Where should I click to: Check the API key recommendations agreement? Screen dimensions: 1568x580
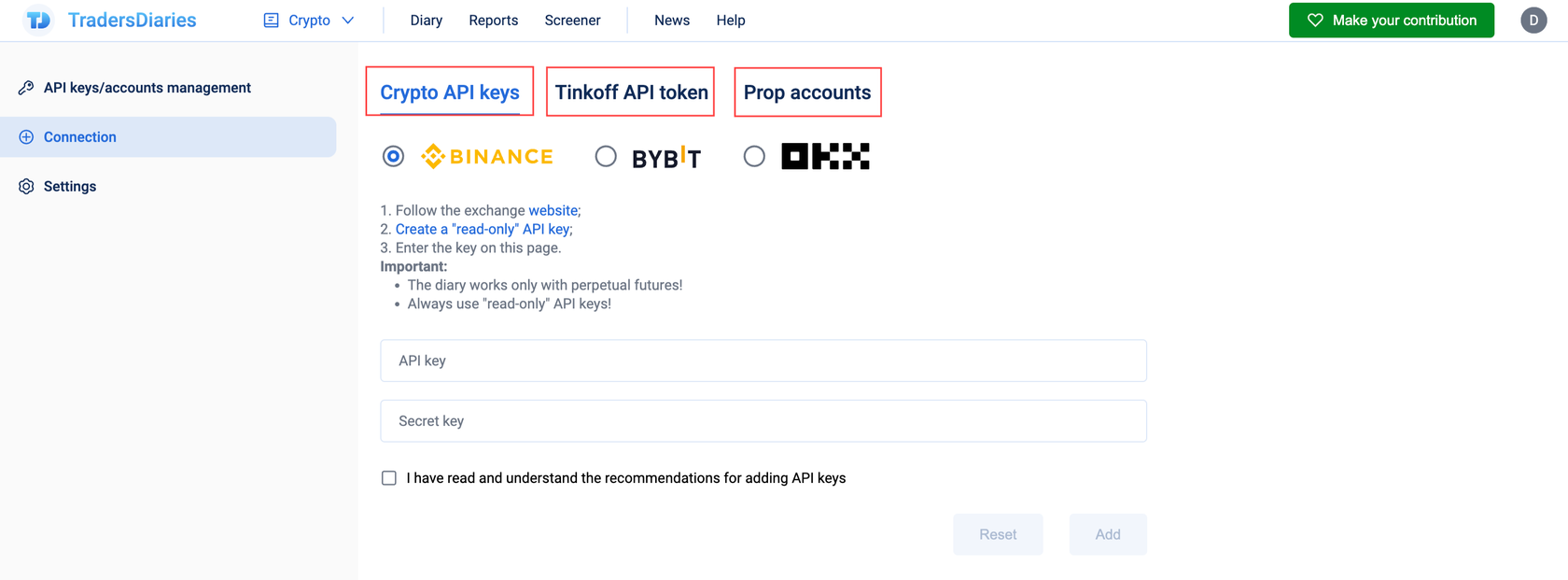(x=389, y=477)
